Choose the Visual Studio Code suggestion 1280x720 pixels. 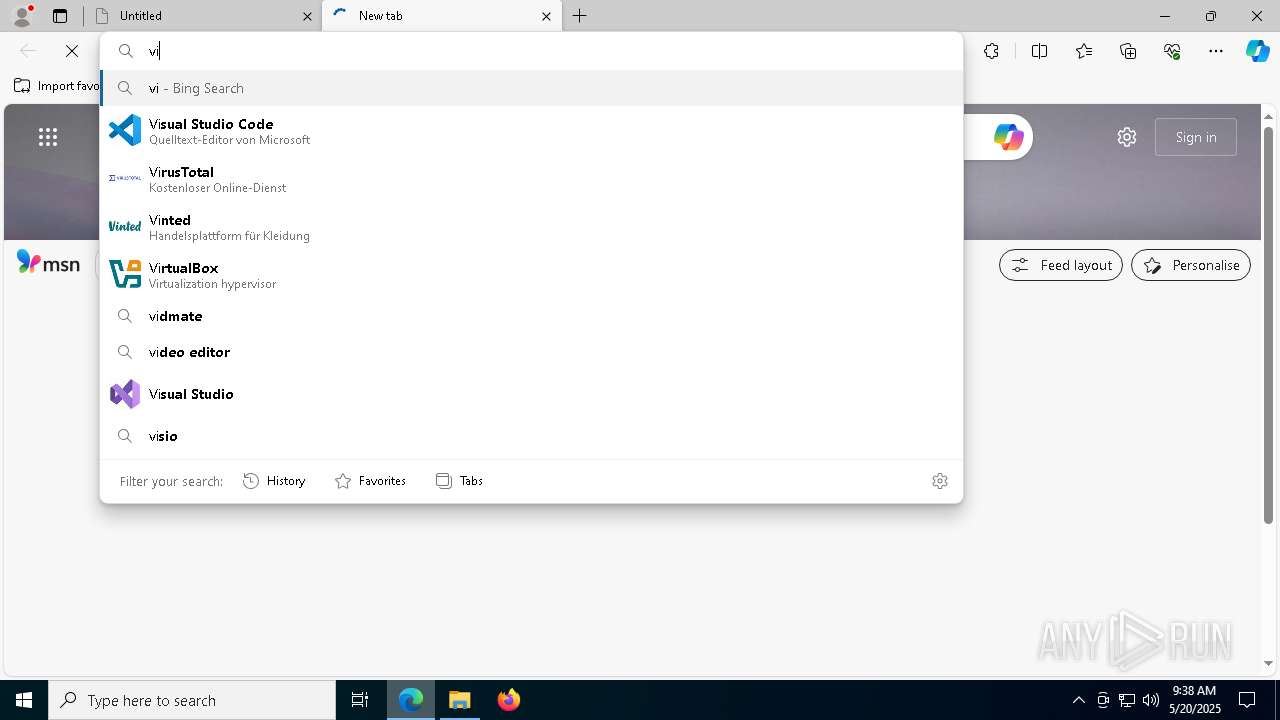(531, 131)
